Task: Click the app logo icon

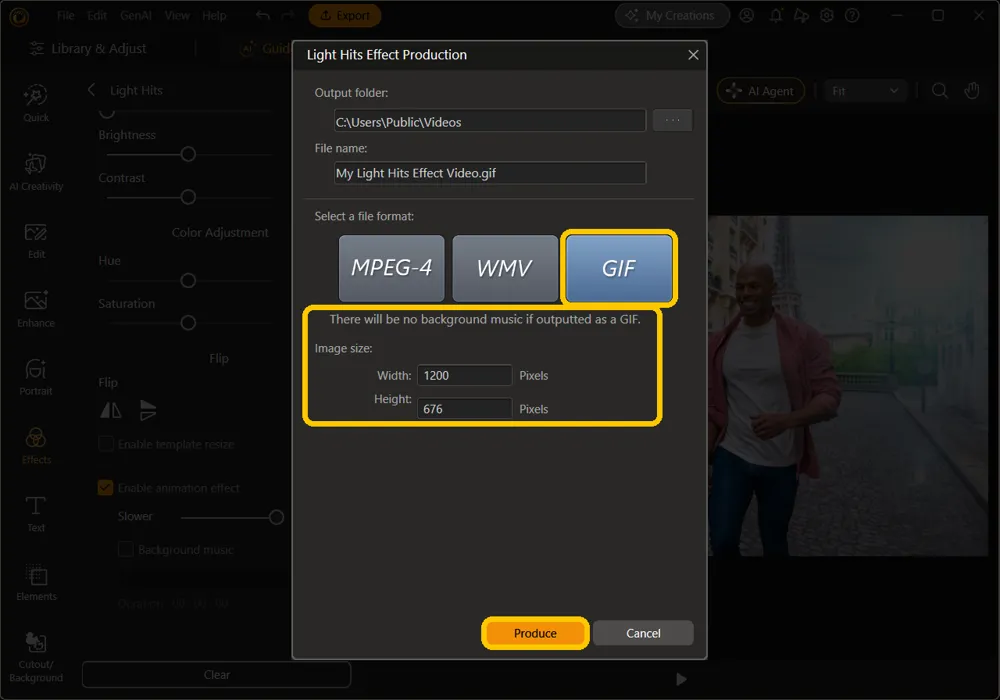Action: point(19,17)
